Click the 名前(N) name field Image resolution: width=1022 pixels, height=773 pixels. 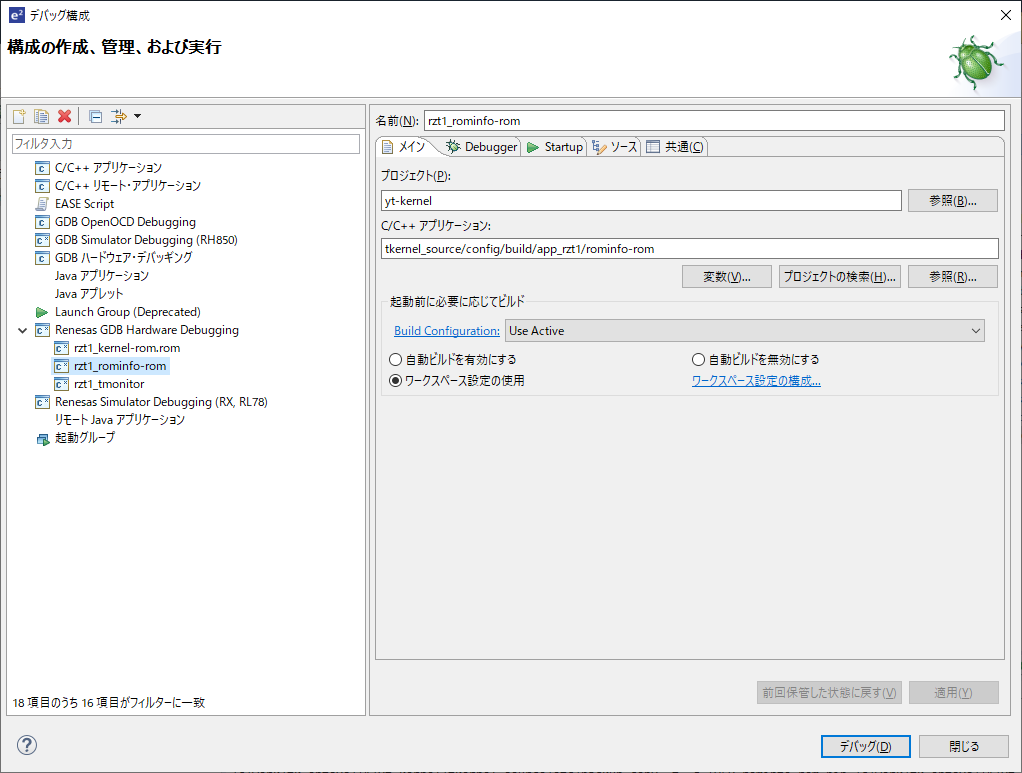714,121
